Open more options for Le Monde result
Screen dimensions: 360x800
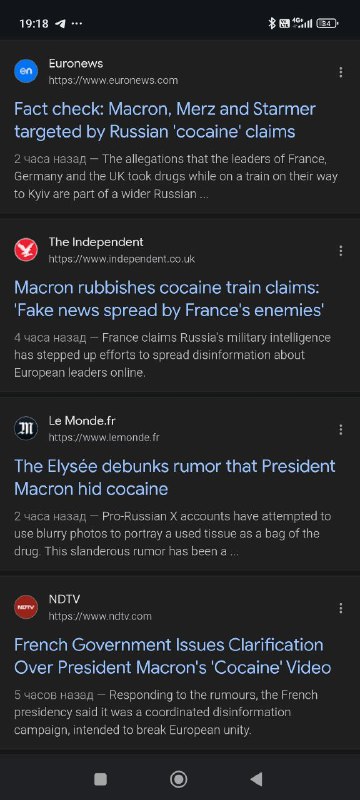point(341,430)
